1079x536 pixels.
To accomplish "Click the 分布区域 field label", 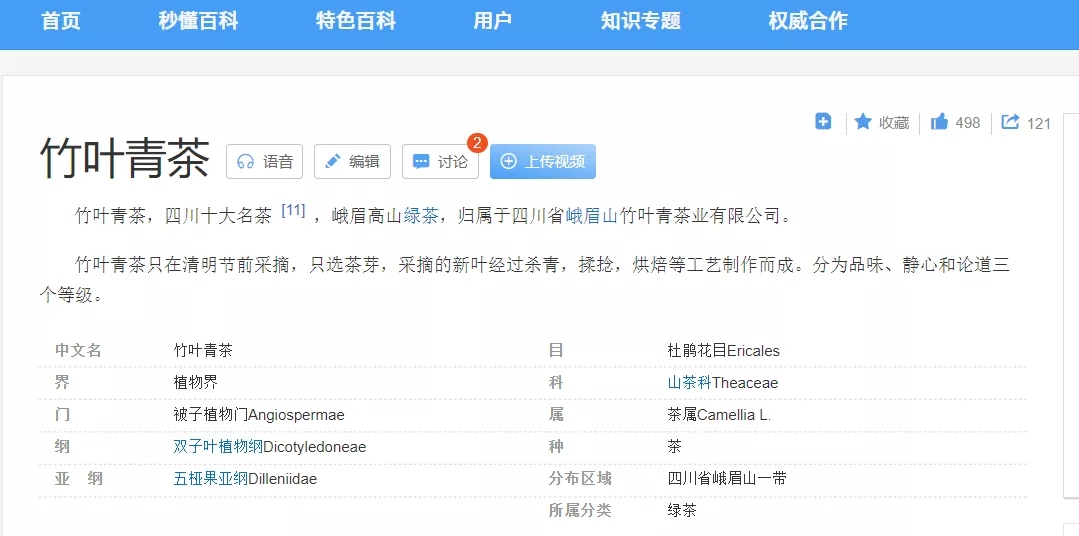I will point(579,478).
